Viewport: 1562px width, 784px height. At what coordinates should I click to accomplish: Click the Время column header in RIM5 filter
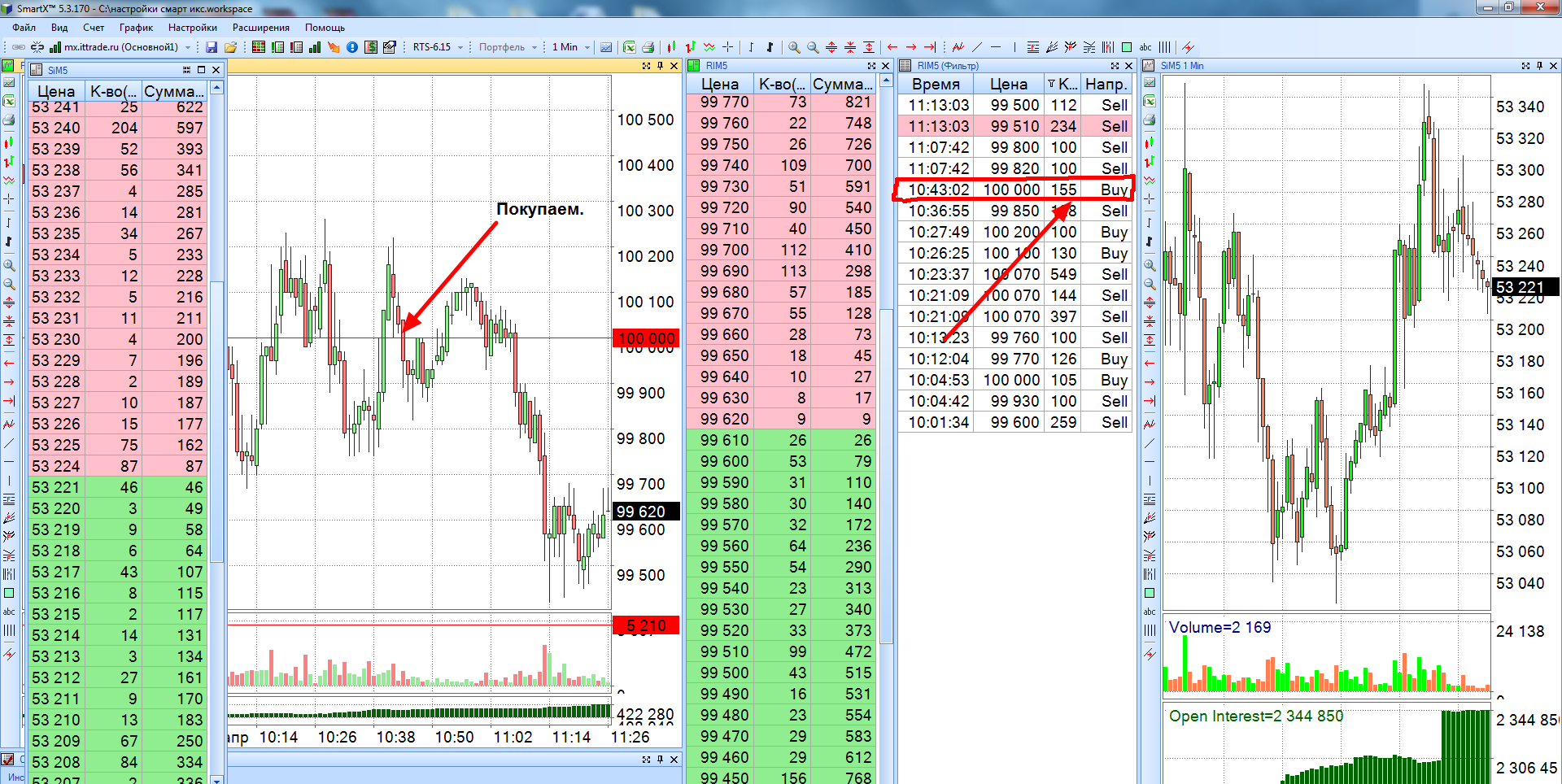[x=936, y=84]
